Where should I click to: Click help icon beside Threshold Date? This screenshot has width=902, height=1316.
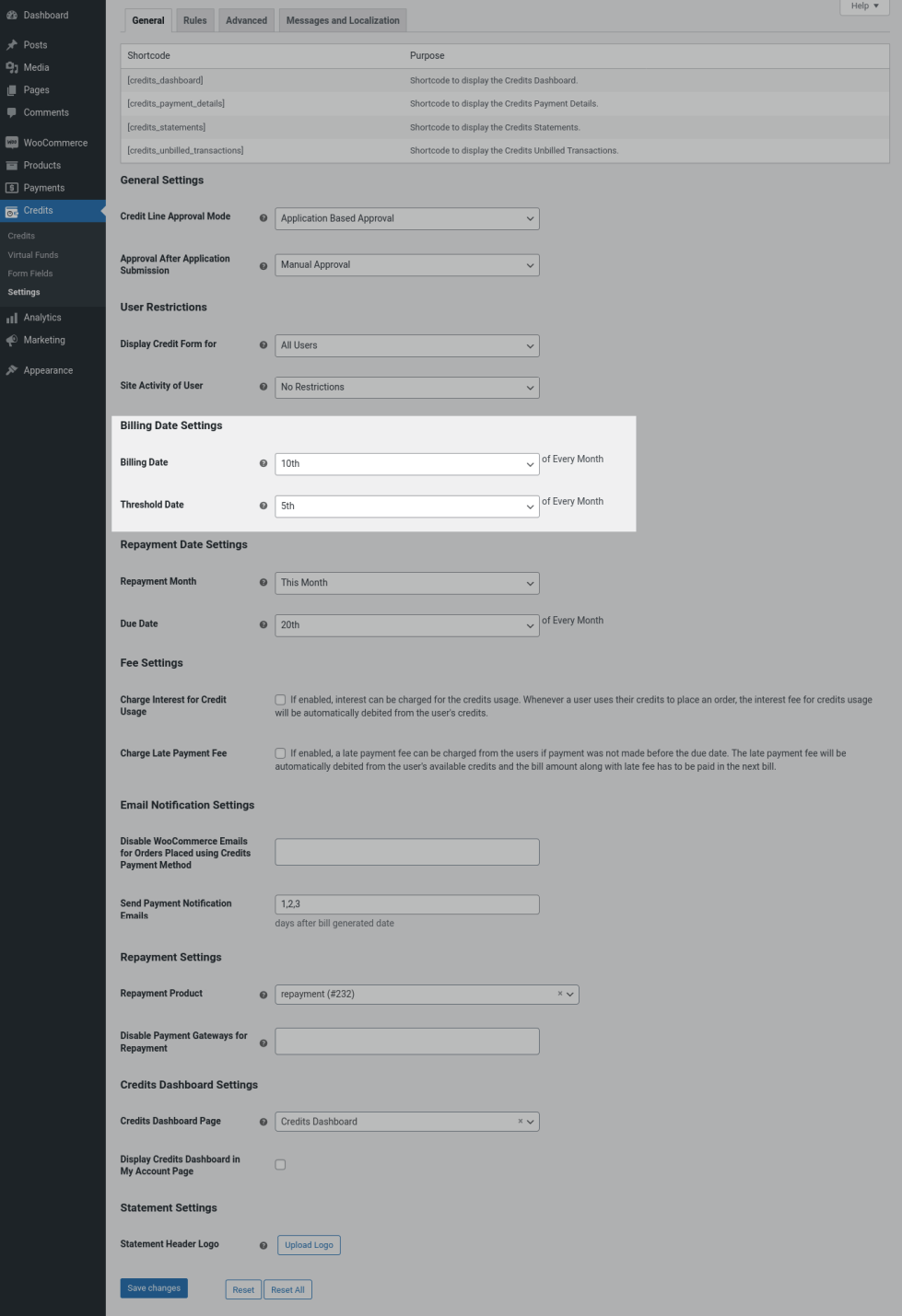264,506
